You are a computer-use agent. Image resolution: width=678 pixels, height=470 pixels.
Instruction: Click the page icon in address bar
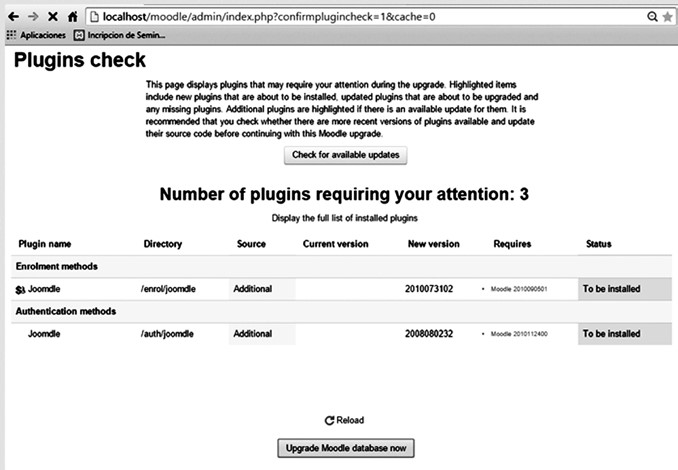pyautogui.click(x=94, y=17)
